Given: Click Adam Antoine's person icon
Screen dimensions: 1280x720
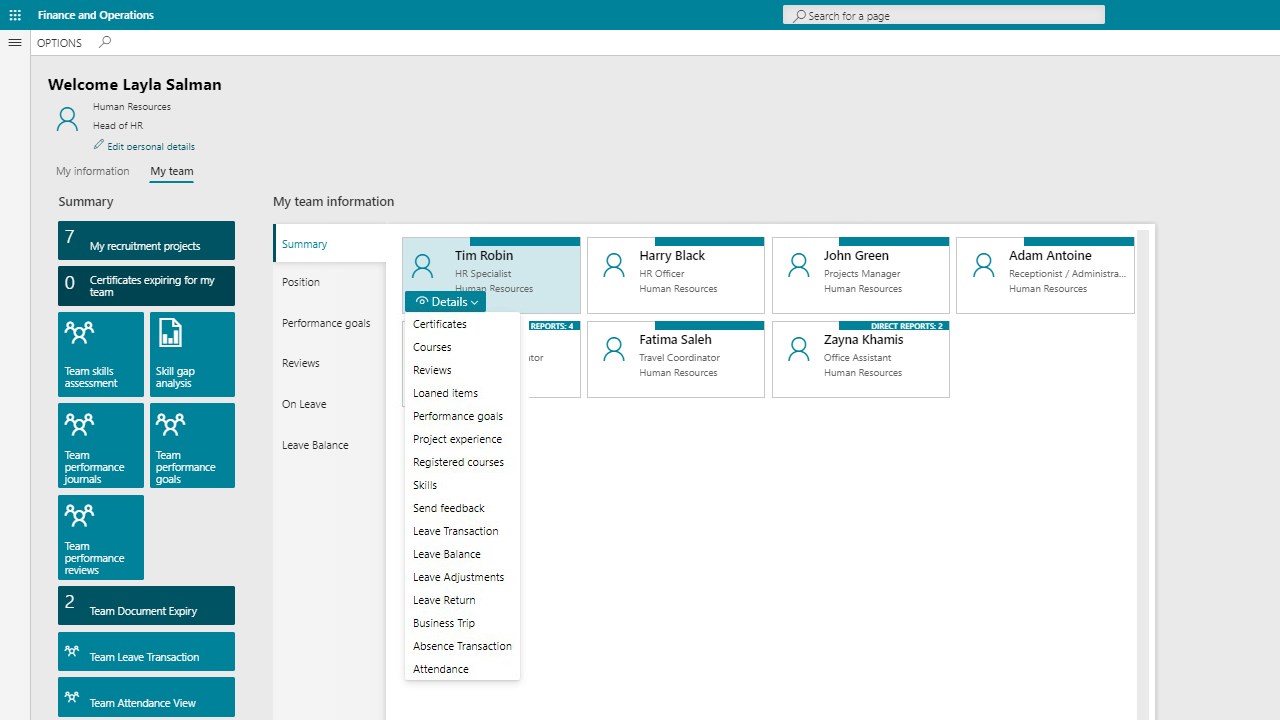Looking at the screenshot, I should click(x=983, y=266).
